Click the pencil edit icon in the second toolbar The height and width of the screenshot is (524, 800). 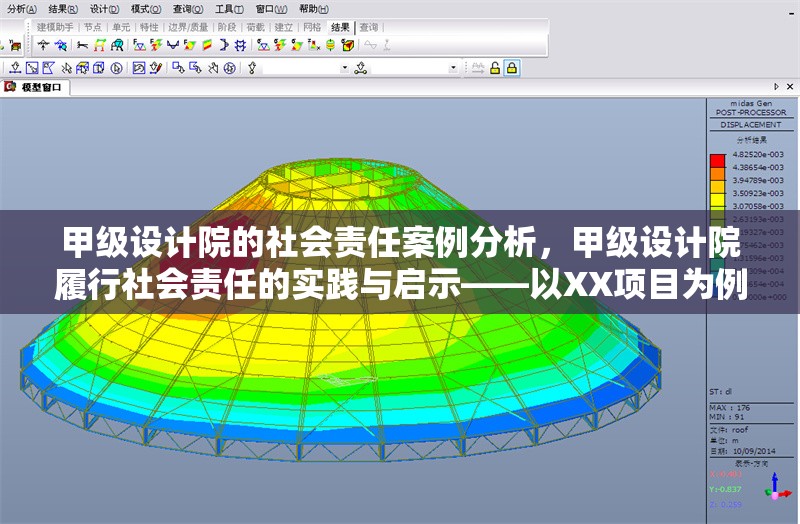click(157, 68)
